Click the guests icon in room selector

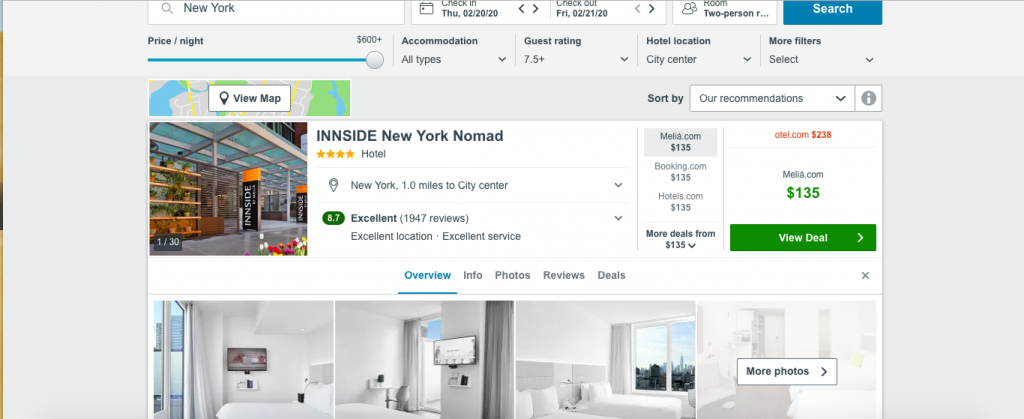tap(690, 8)
